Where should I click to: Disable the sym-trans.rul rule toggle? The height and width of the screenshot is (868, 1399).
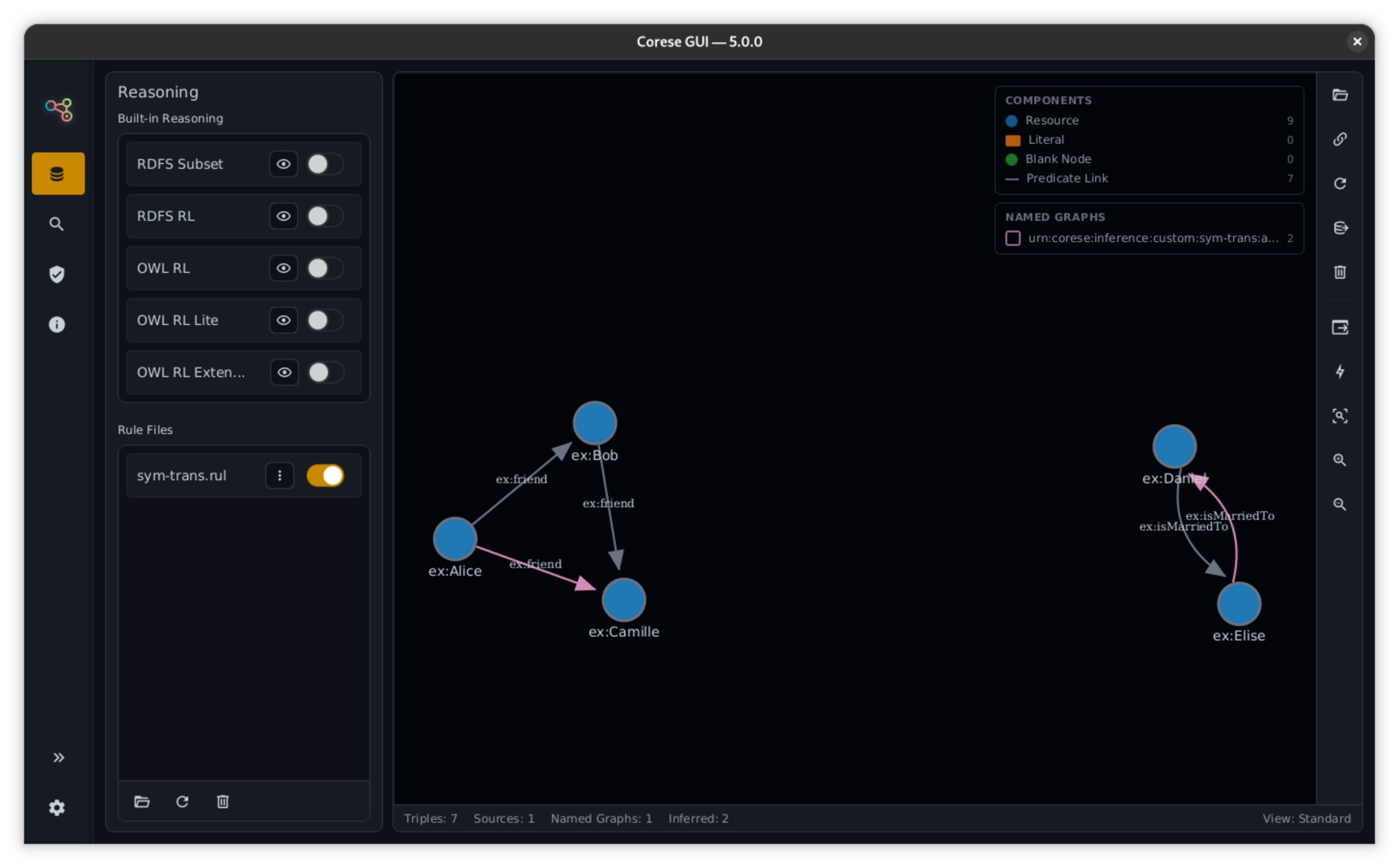[x=325, y=475]
